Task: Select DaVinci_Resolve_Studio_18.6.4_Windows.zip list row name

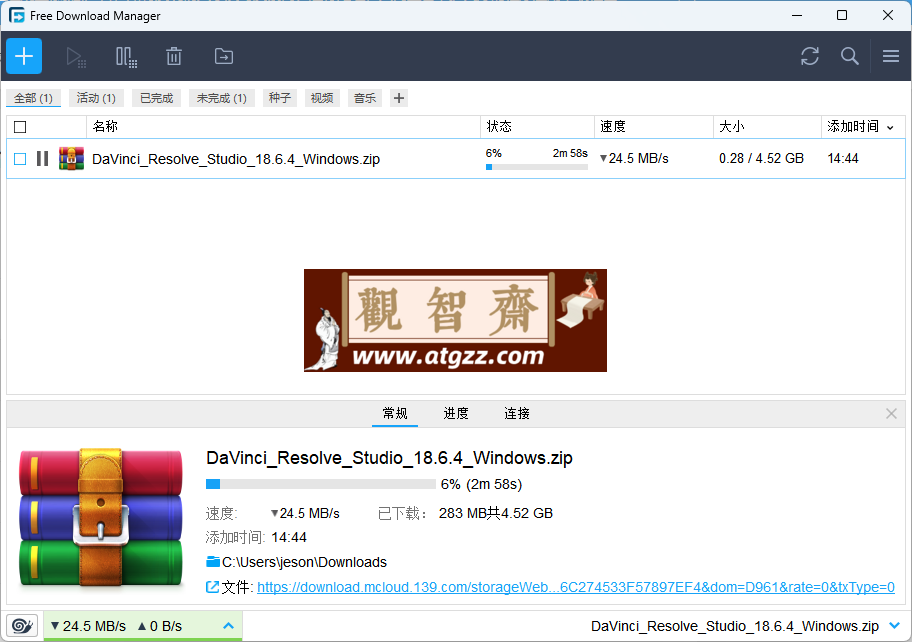Action: point(236,159)
